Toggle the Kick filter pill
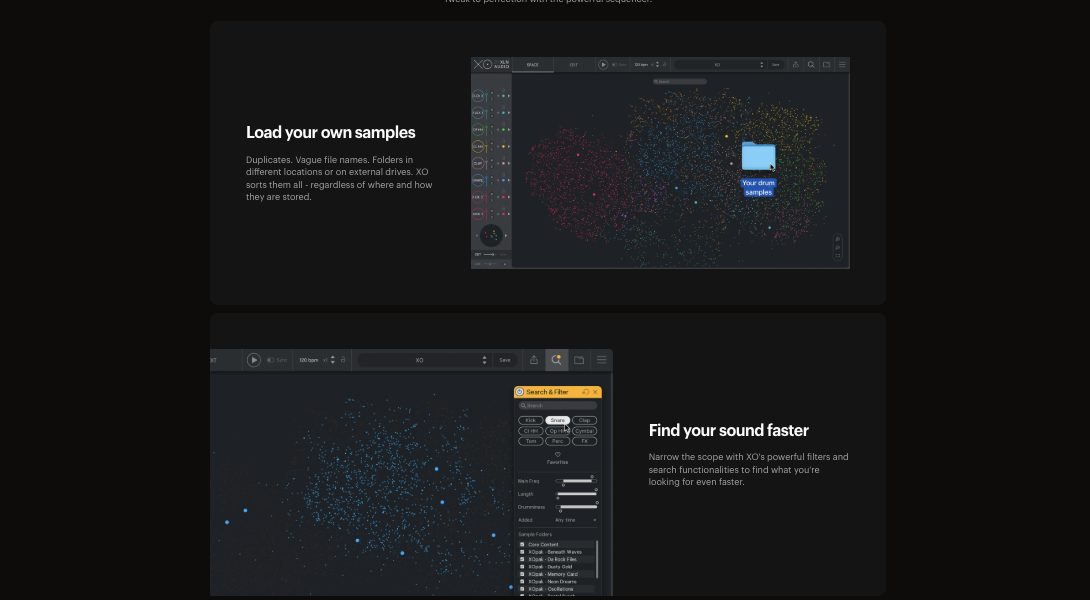1090x600 pixels. [x=531, y=421]
